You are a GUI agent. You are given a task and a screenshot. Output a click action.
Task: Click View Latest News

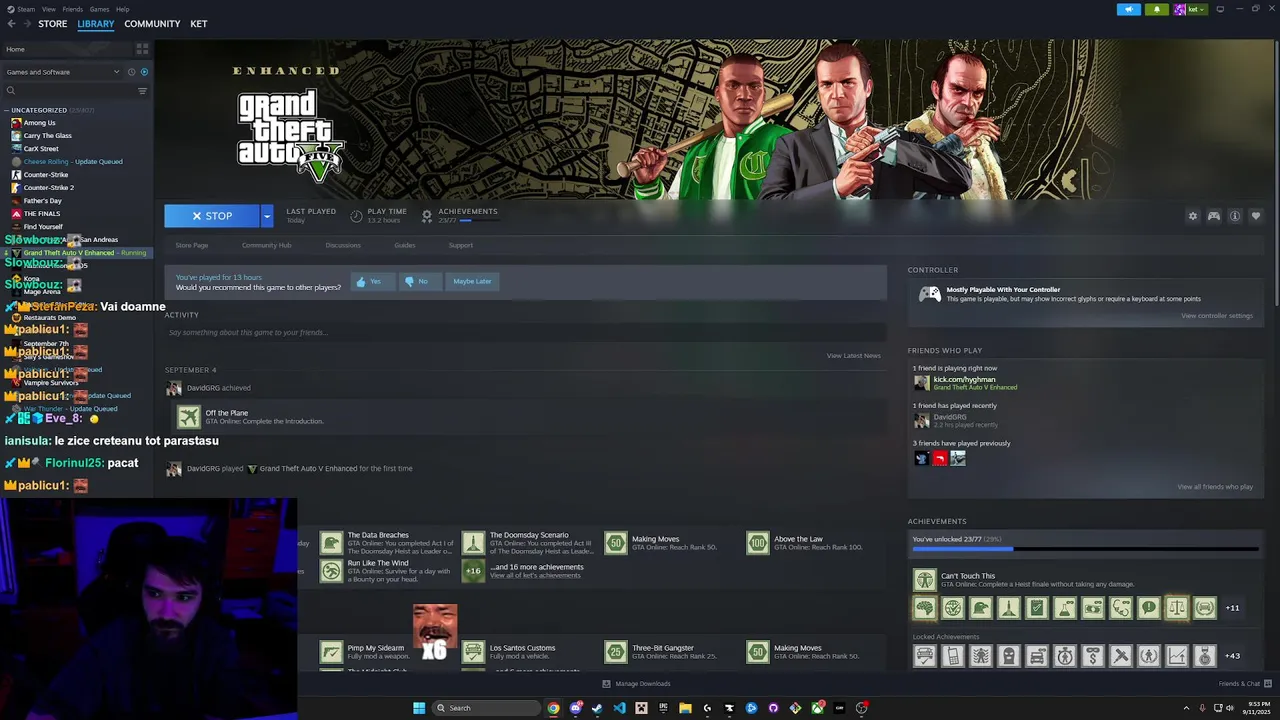854,356
